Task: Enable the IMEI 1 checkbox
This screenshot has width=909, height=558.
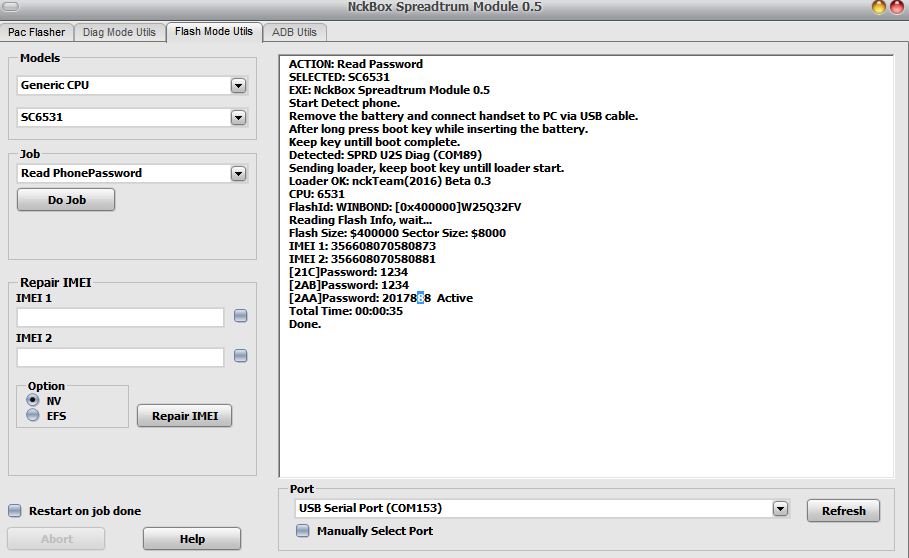Action: point(241,316)
